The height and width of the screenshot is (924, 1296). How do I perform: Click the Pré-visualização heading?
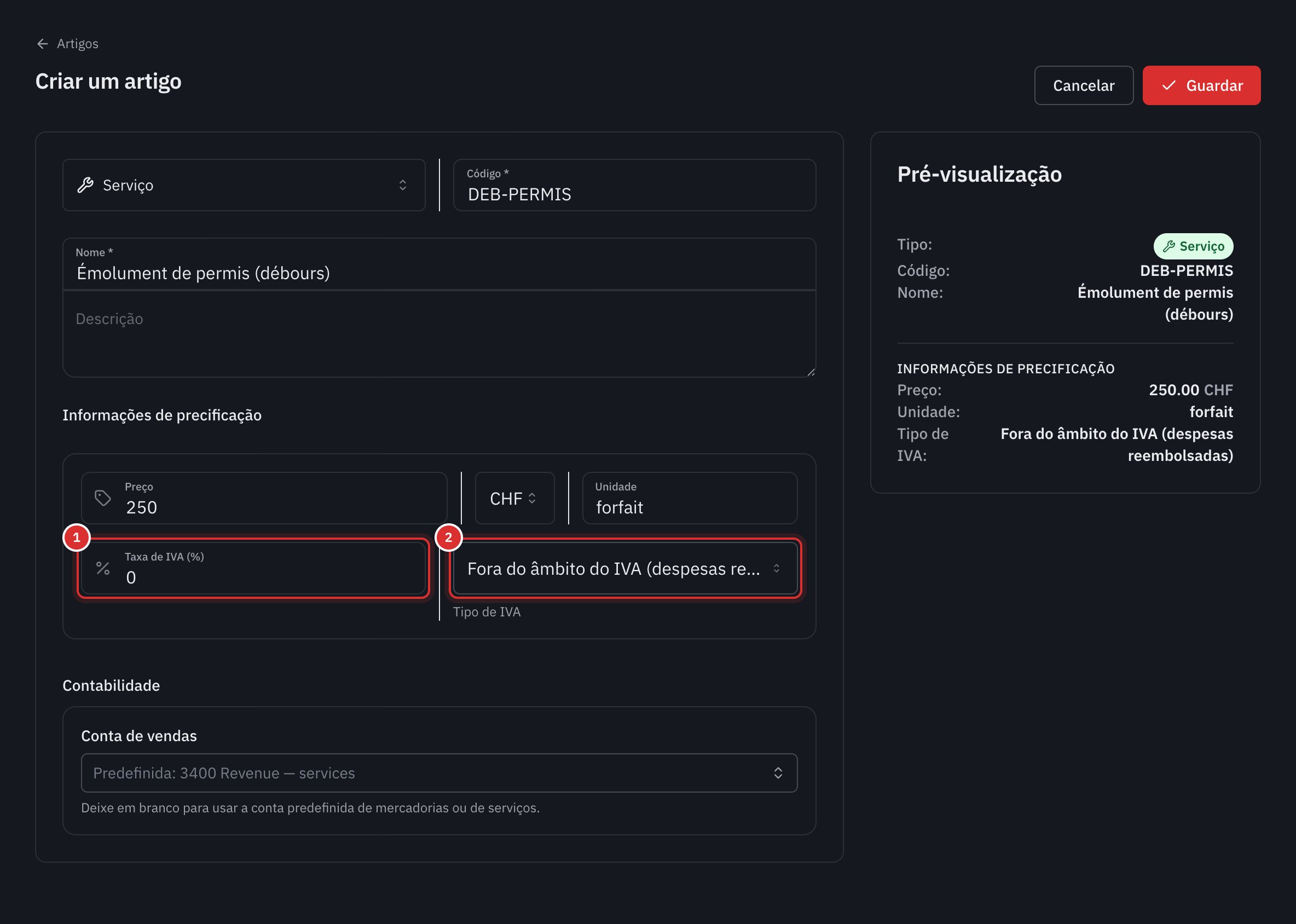(979, 174)
